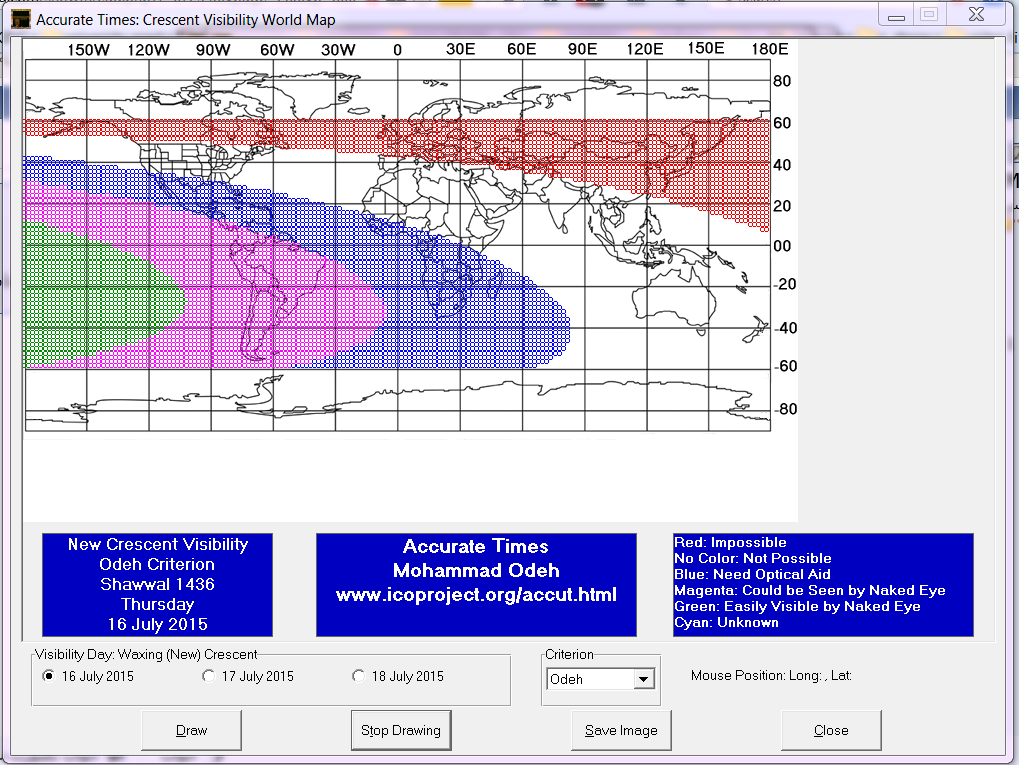1019x765 pixels.
Task: Expand the Criterion dropdown arrow
Action: 644,680
